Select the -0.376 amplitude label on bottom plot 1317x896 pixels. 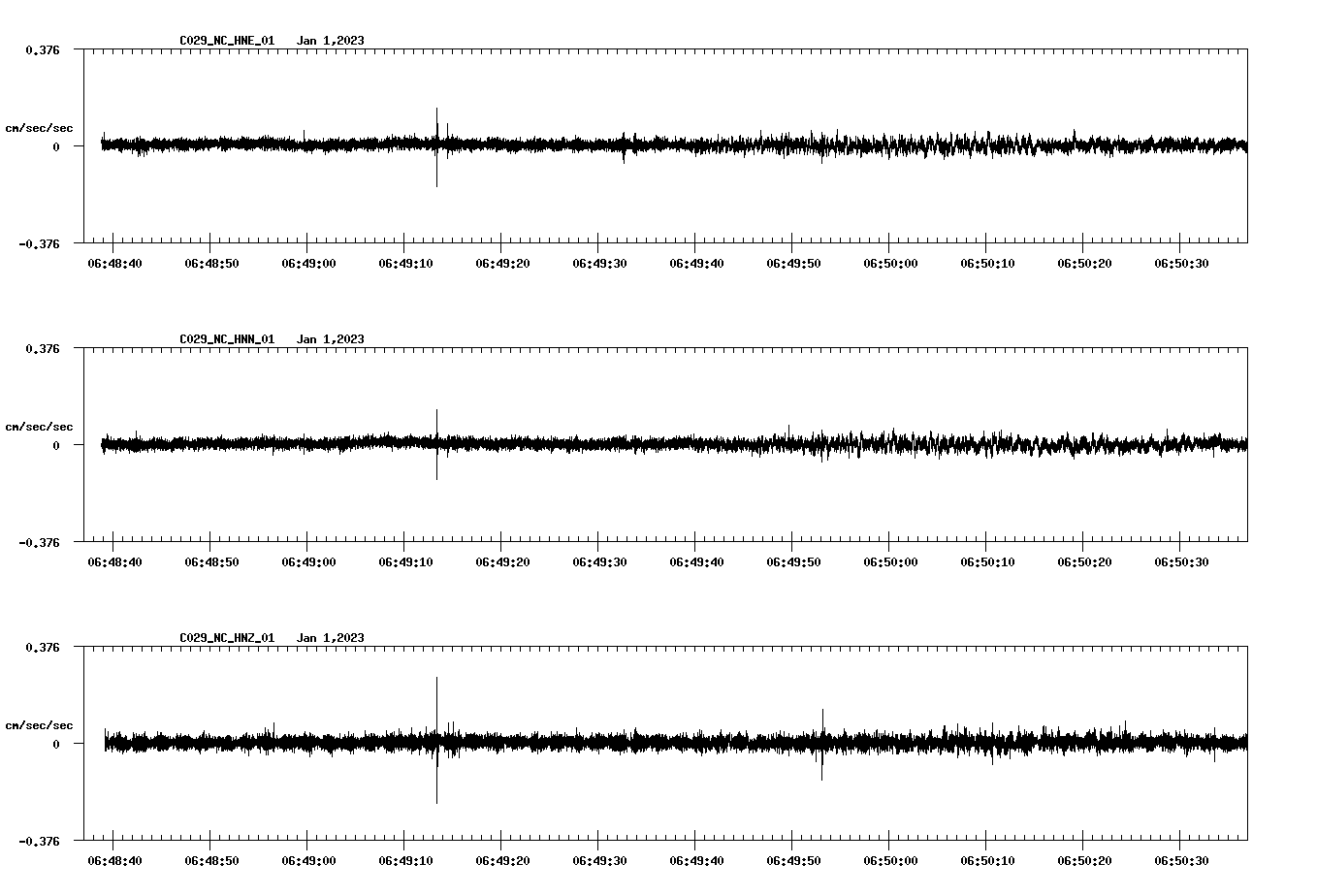point(42,844)
